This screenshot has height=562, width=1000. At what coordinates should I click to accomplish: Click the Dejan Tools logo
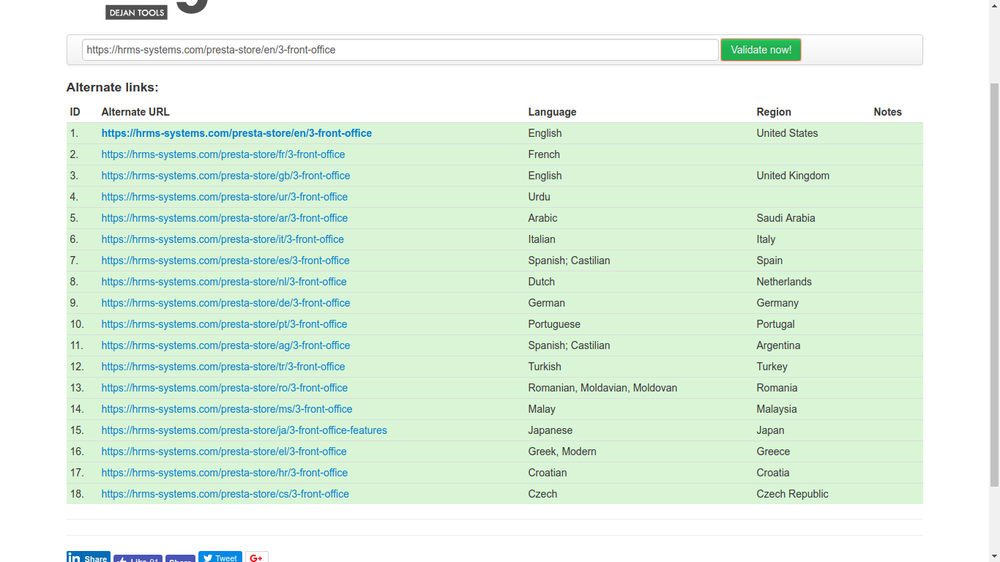136,12
